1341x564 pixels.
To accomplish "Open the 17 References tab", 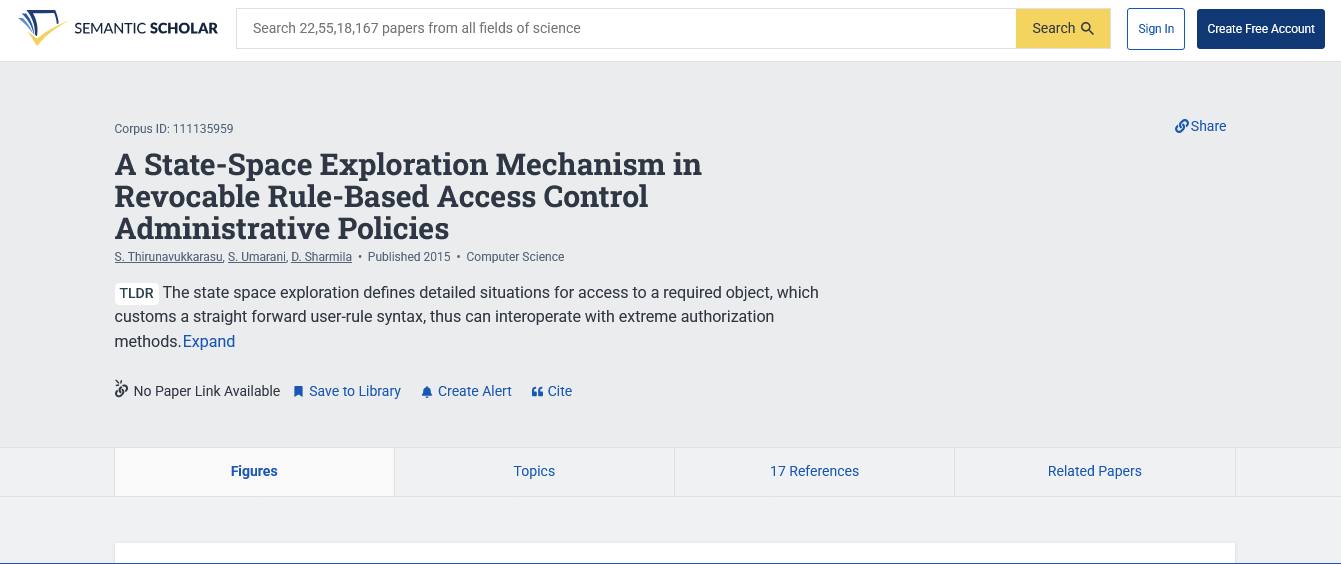I will tap(814, 471).
